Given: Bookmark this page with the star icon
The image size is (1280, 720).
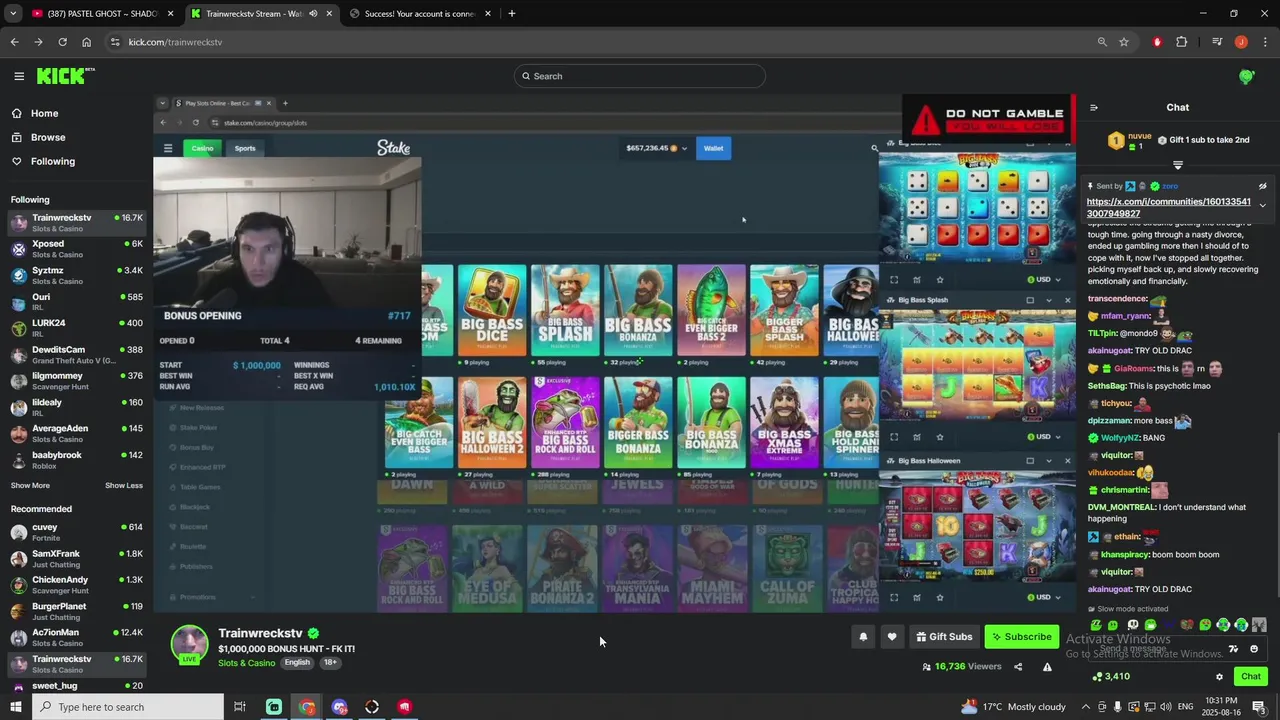Looking at the screenshot, I should (x=1124, y=42).
